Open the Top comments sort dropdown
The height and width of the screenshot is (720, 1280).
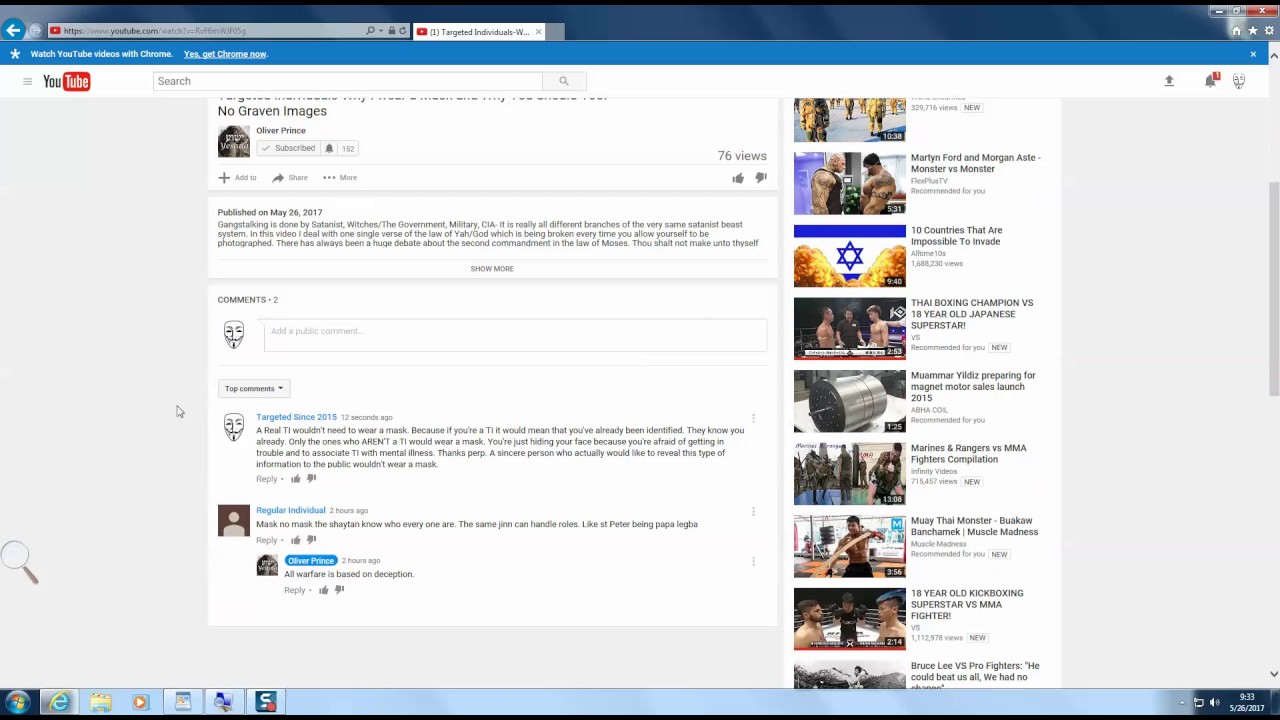[254, 389]
